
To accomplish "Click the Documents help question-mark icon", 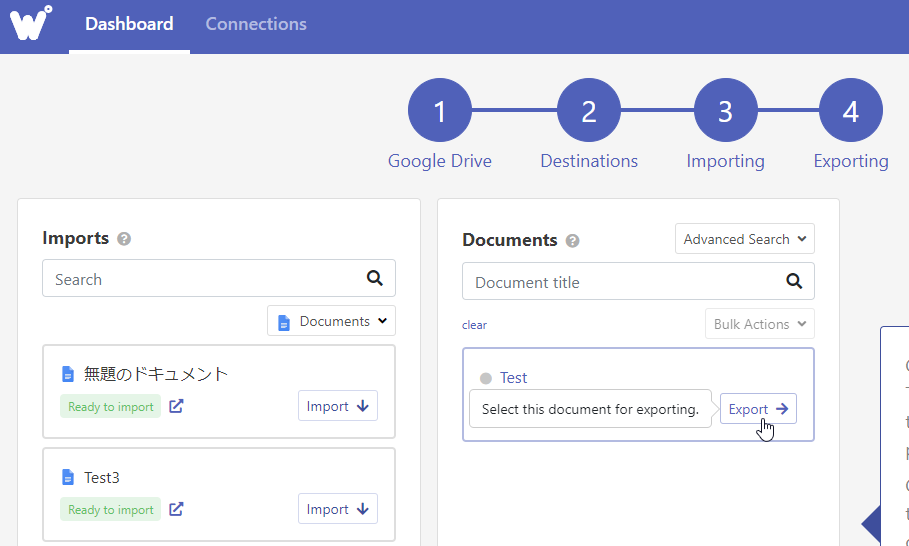I will click(x=573, y=241).
